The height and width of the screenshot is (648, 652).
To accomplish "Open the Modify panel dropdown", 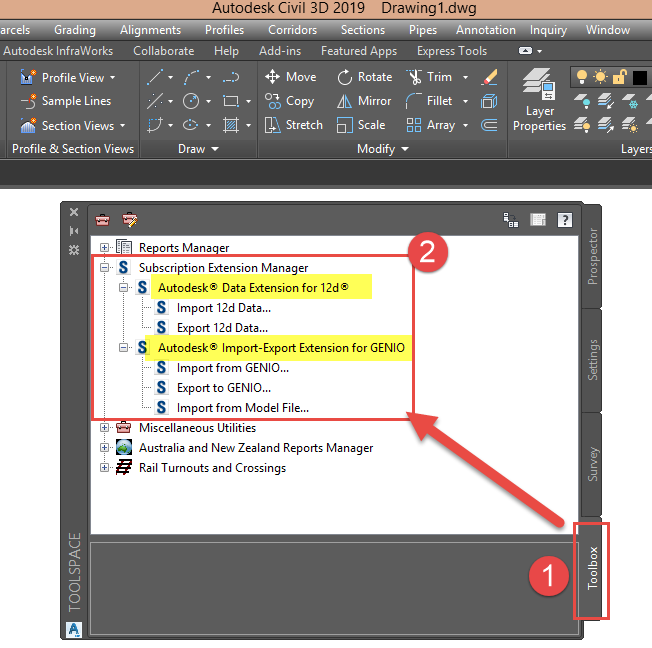I will [383, 149].
